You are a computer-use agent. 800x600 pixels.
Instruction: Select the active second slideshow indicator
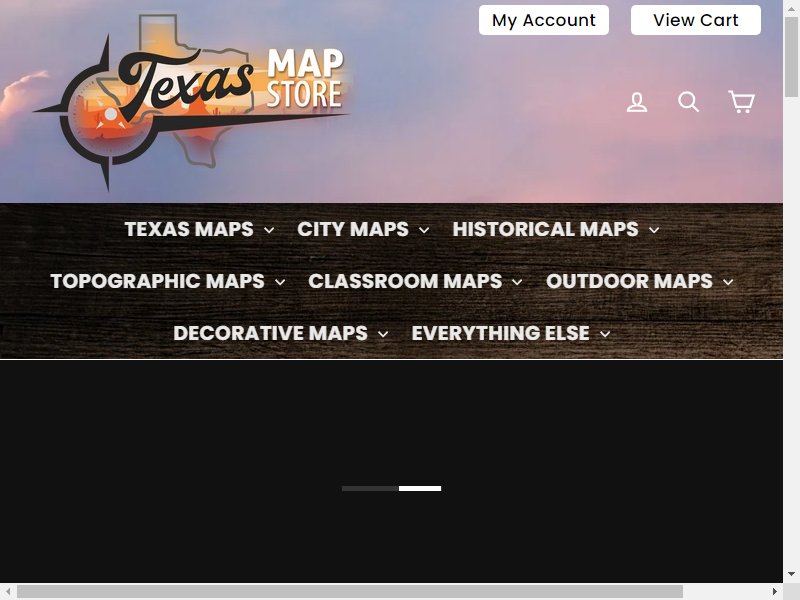[420, 489]
